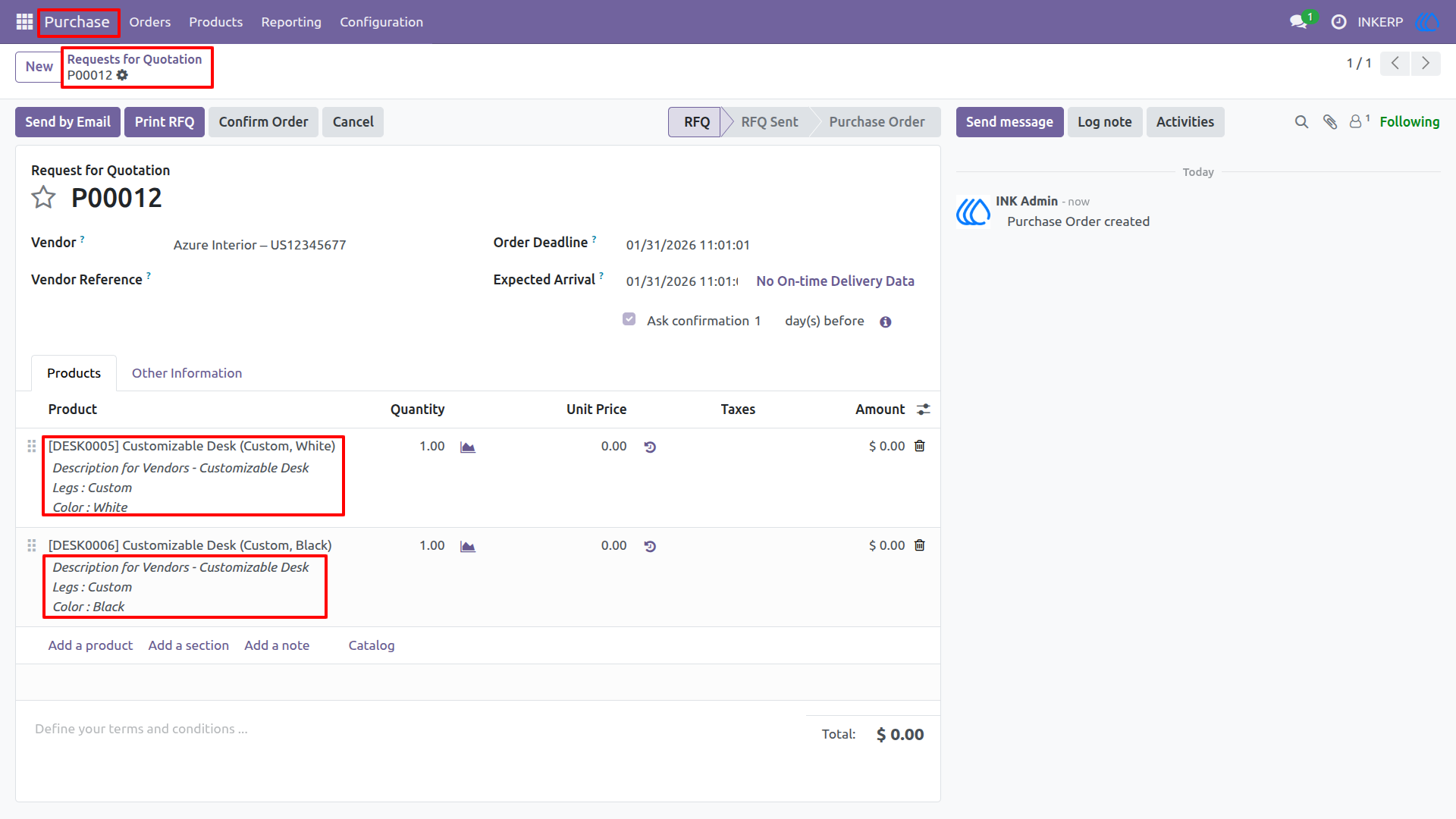The image size is (1456, 819).
Task: Delete the DESK0005 White desk line
Action: (920, 446)
